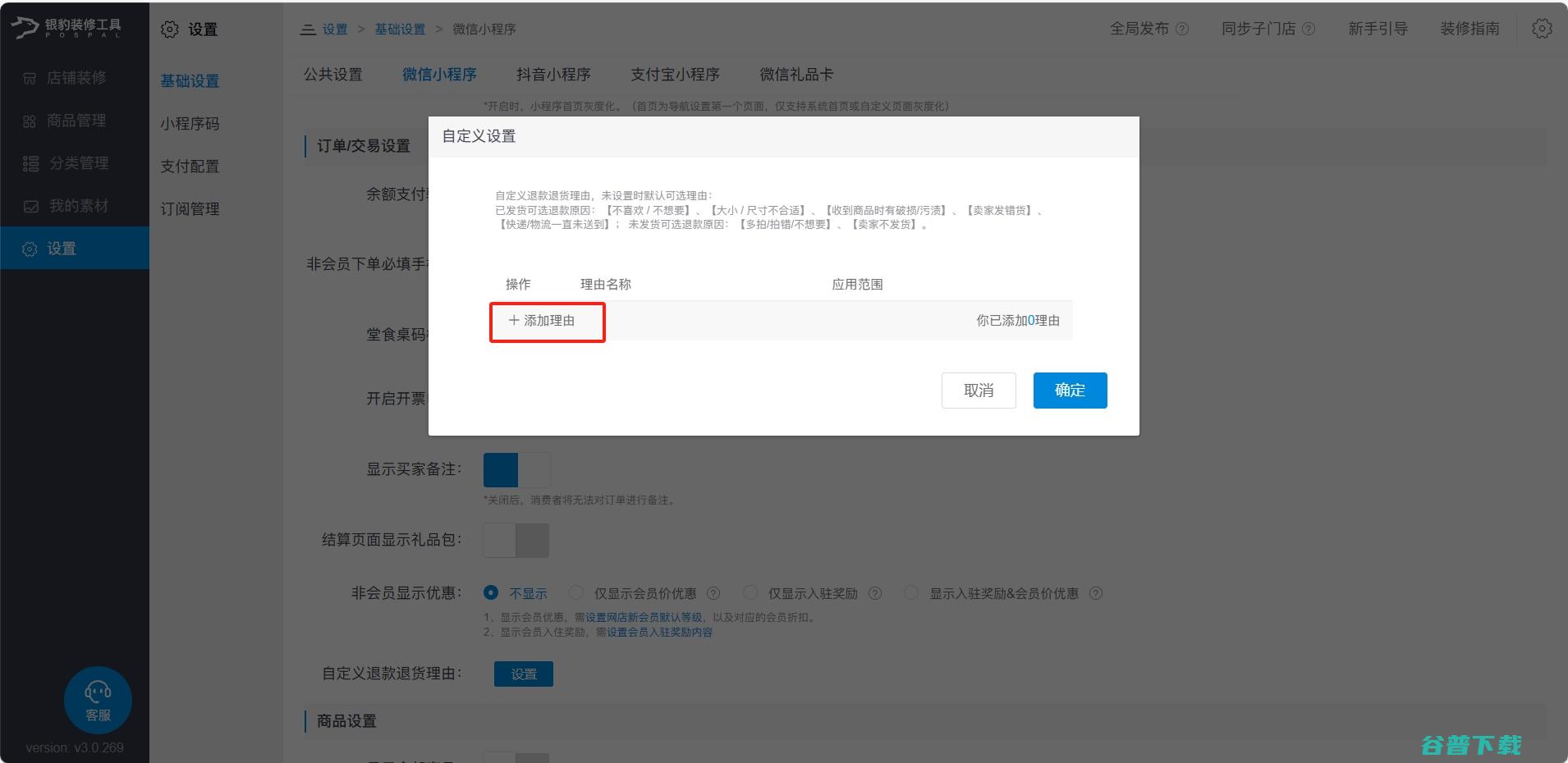Click help icon beside 显示入驻奖励&会员价优惠
This screenshot has width=1568, height=763.
(x=1096, y=593)
